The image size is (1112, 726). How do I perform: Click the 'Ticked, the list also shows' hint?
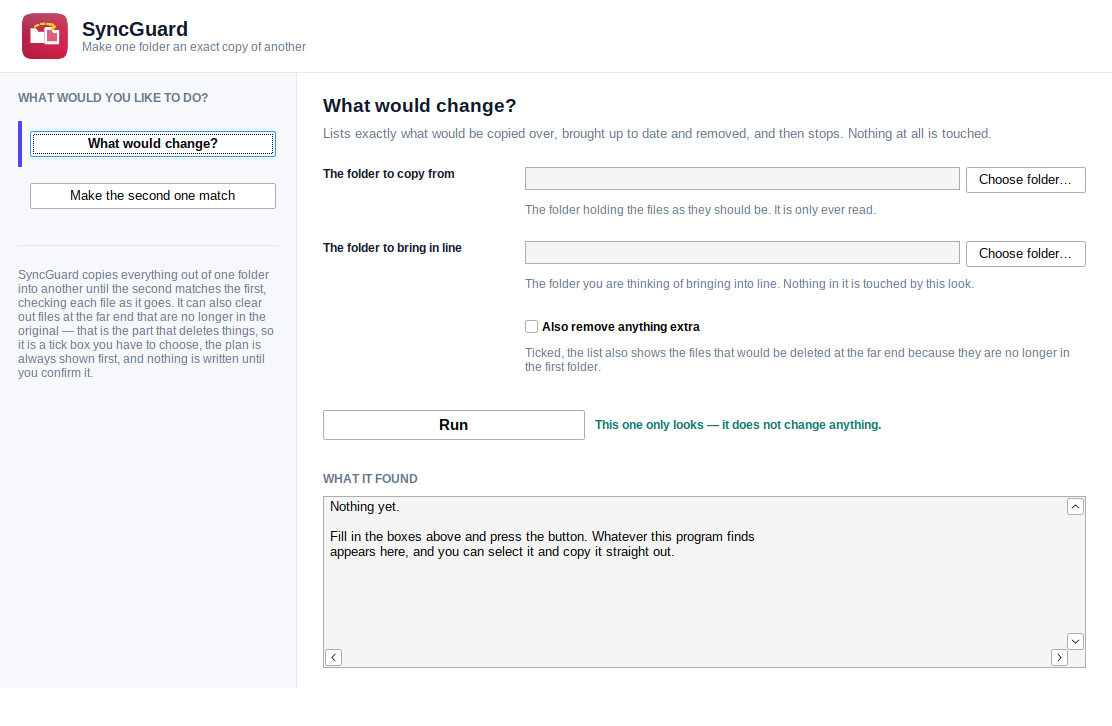tap(797, 359)
